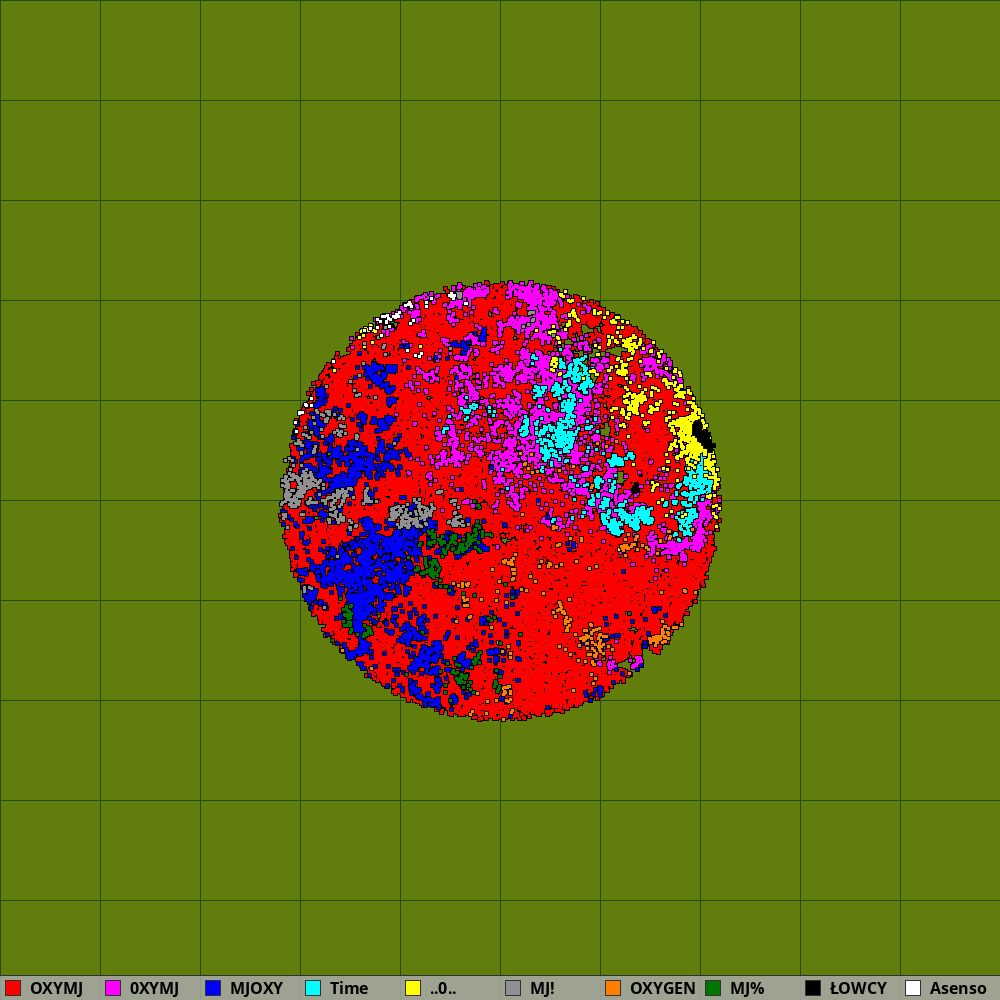Click the orange OXYGEN legend swatch
The height and width of the screenshot is (1000, 1000).
(x=613, y=988)
